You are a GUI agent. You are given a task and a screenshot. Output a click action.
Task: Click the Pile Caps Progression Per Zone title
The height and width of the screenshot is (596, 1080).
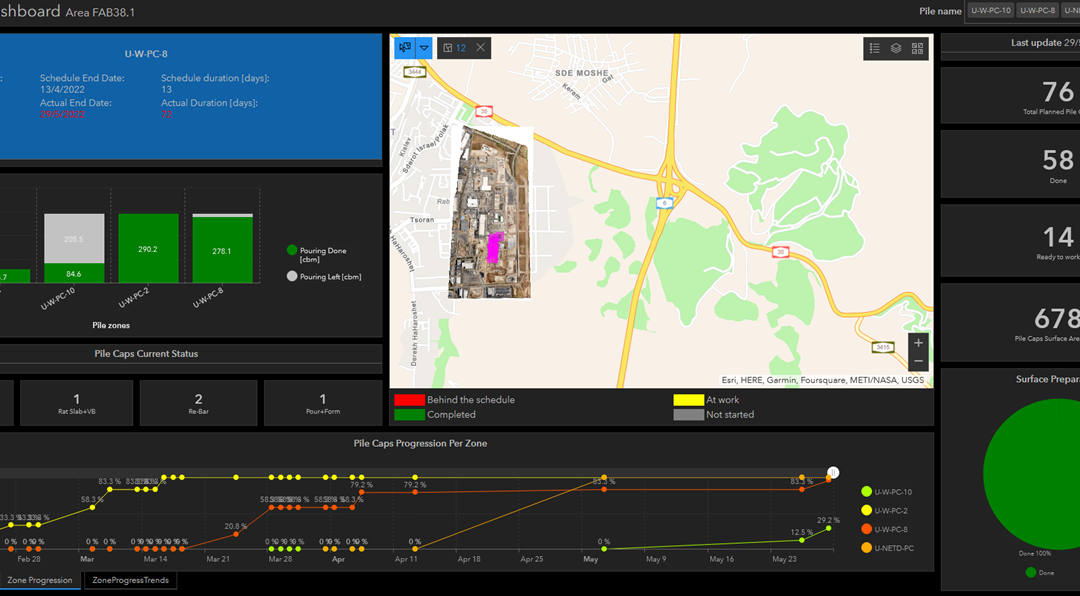(420, 444)
